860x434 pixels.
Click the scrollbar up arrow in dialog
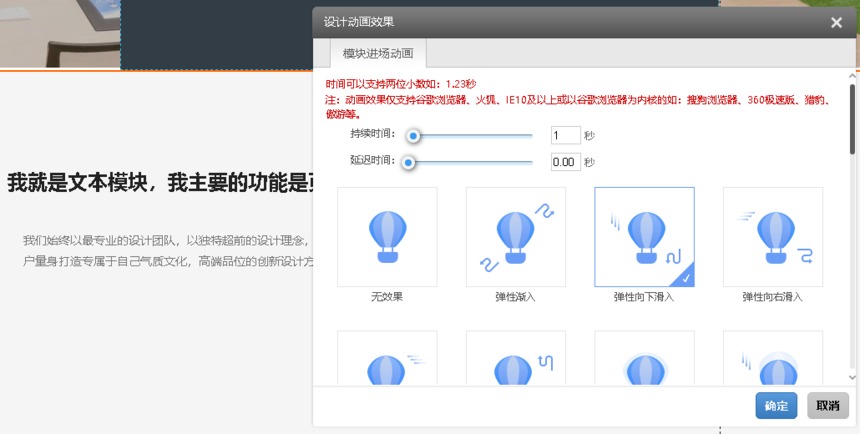pos(852,76)
